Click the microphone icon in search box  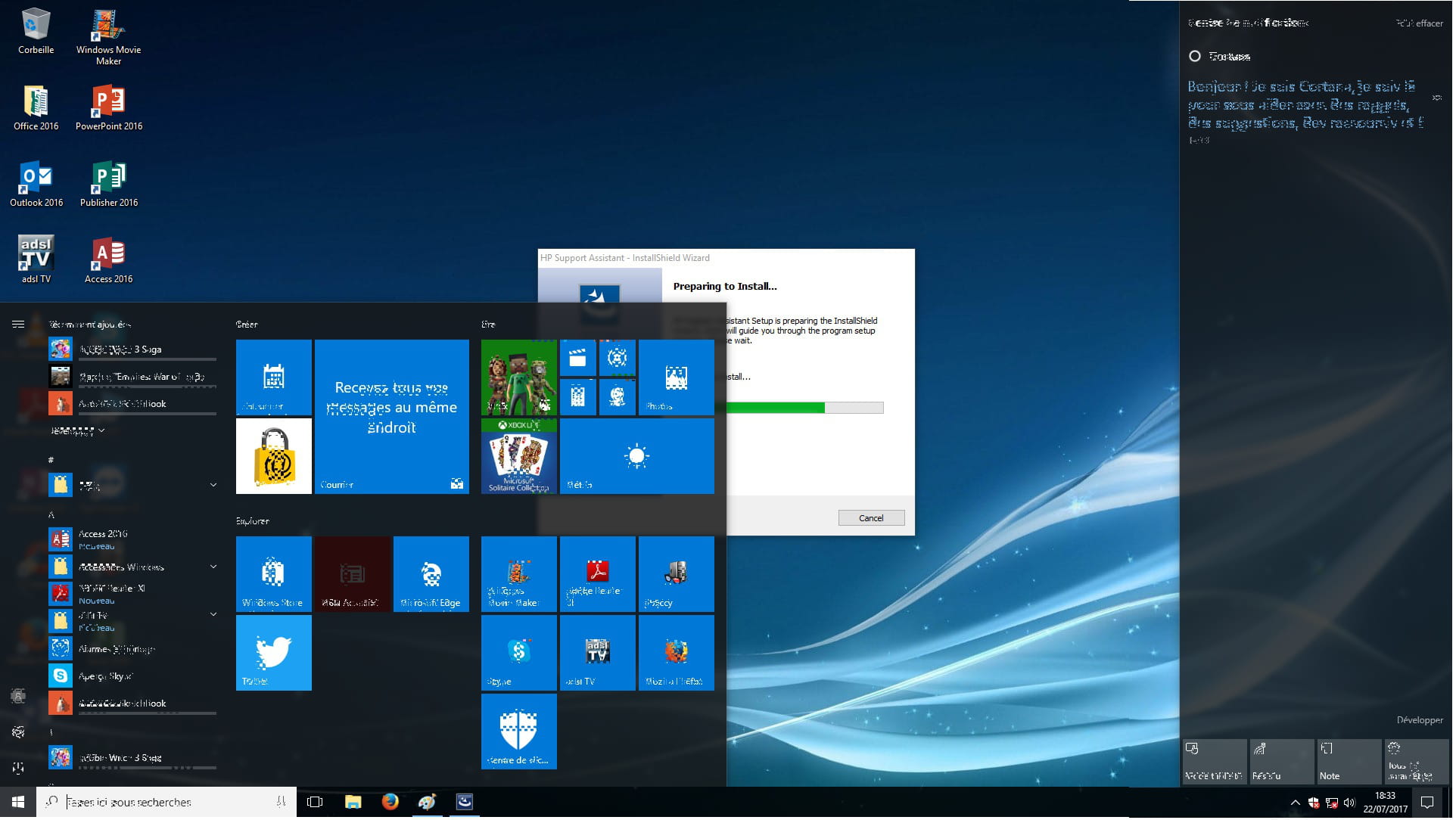282,803
